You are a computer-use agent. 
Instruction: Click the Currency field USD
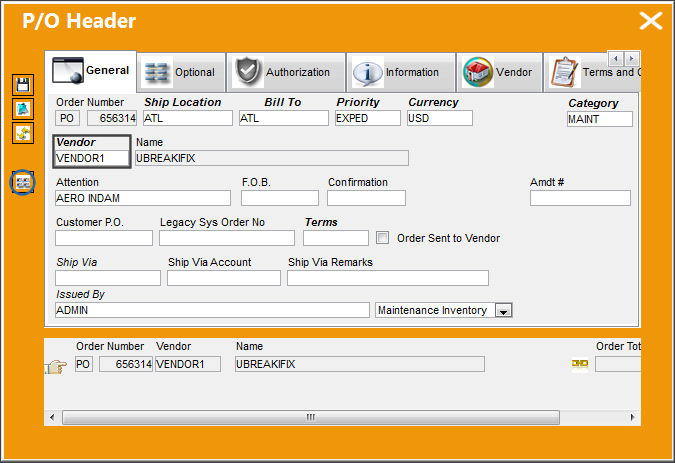tap(440, 118)
